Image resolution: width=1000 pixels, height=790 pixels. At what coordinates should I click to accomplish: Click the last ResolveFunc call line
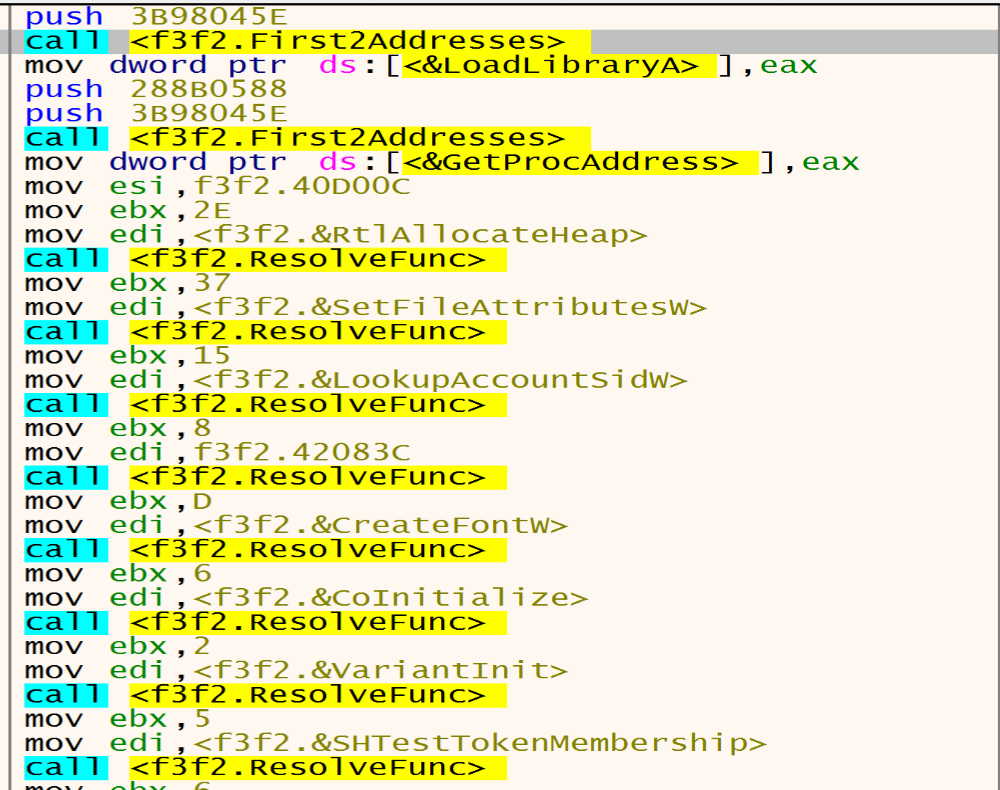click(250, 767)
